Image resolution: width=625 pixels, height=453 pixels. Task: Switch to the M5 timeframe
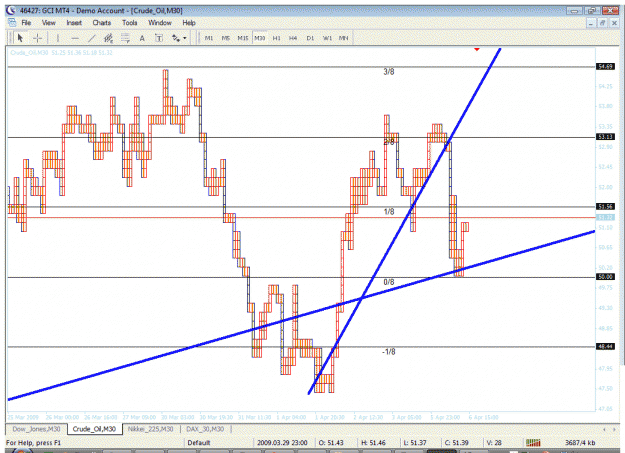pos(226,38)
